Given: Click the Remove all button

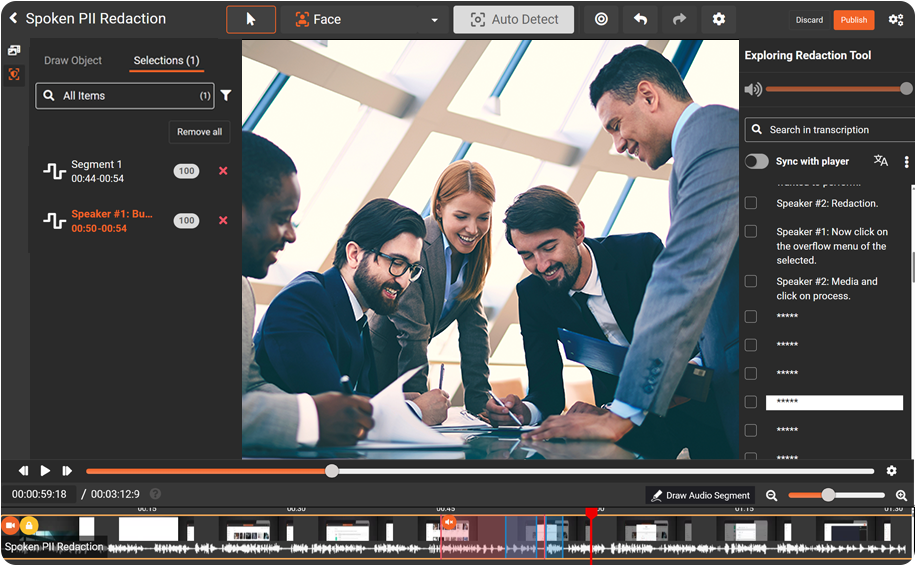Looking at the screenshot, I should coord(200,132).
